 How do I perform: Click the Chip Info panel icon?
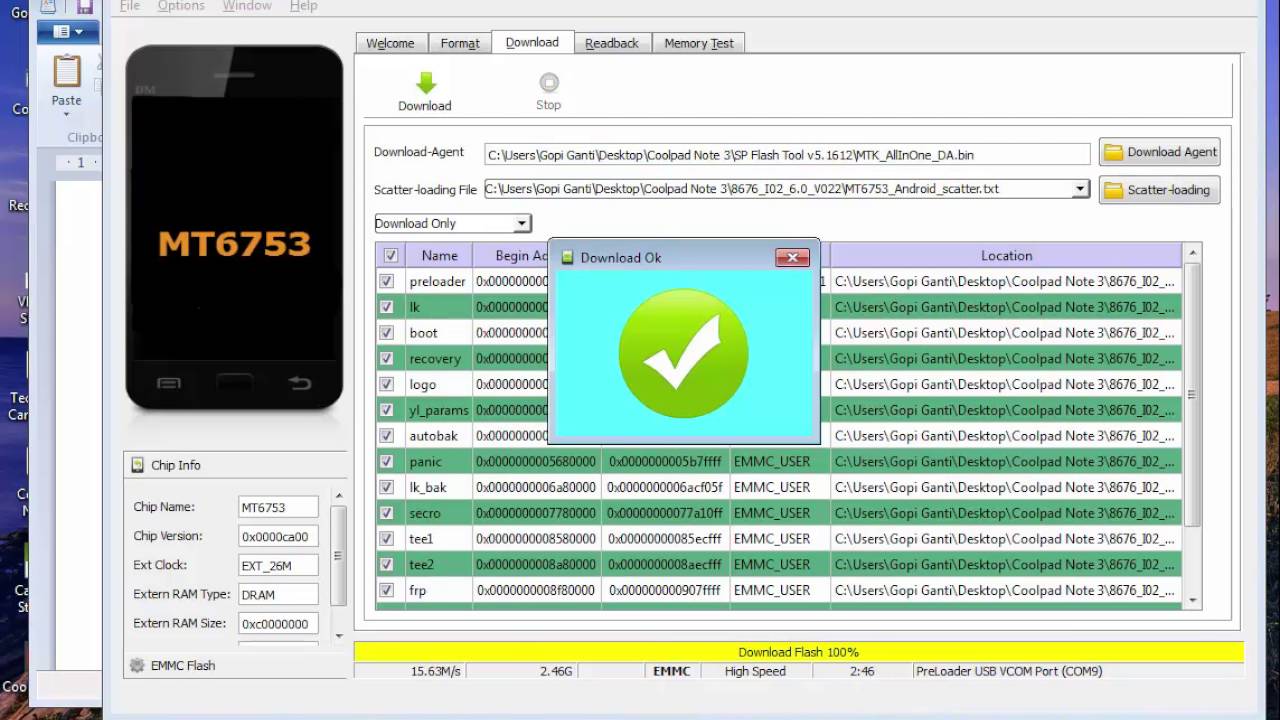[138, 465]
